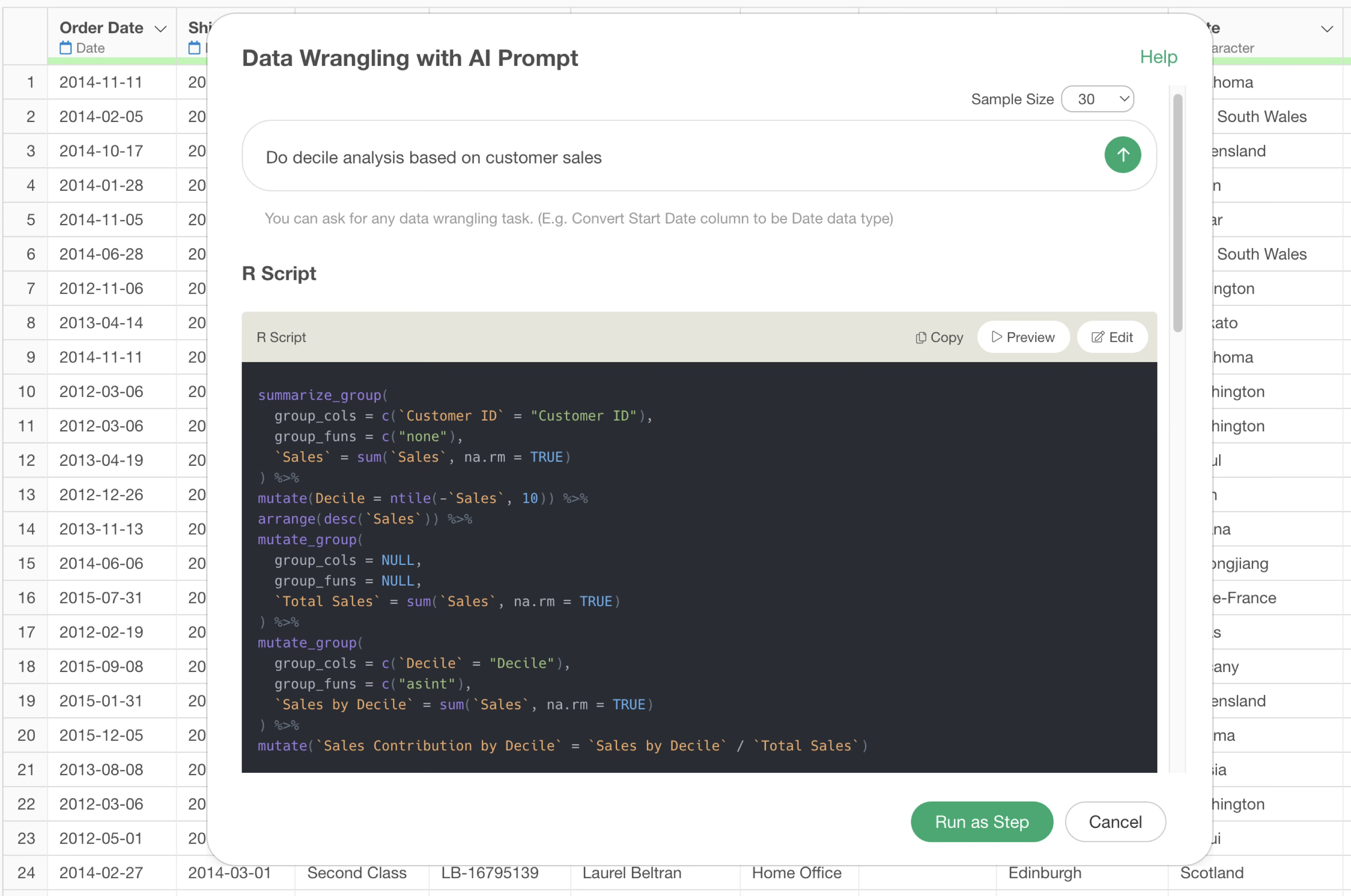Copy the R Script code

939,337
